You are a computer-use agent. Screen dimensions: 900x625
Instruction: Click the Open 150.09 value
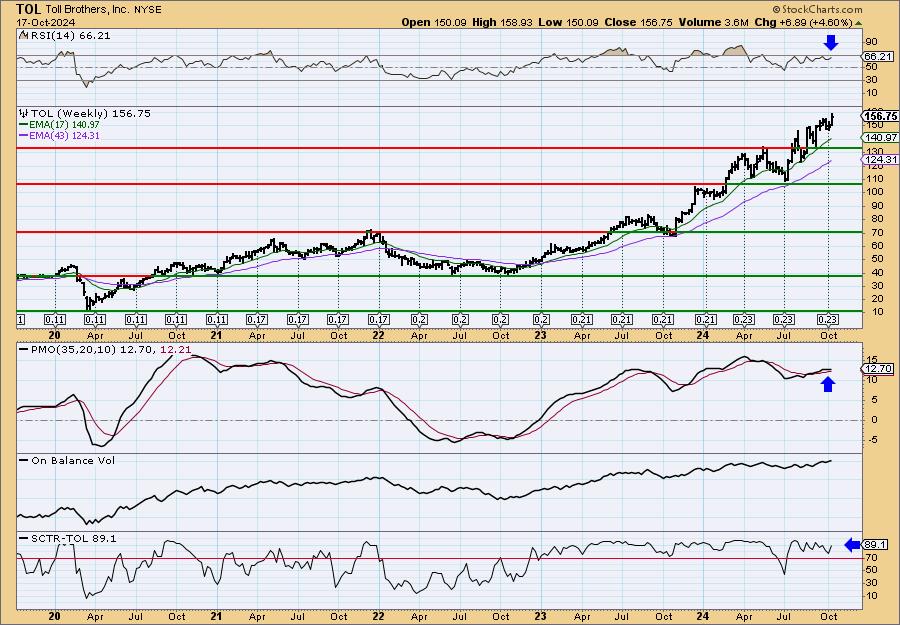[x=434, y=22]
